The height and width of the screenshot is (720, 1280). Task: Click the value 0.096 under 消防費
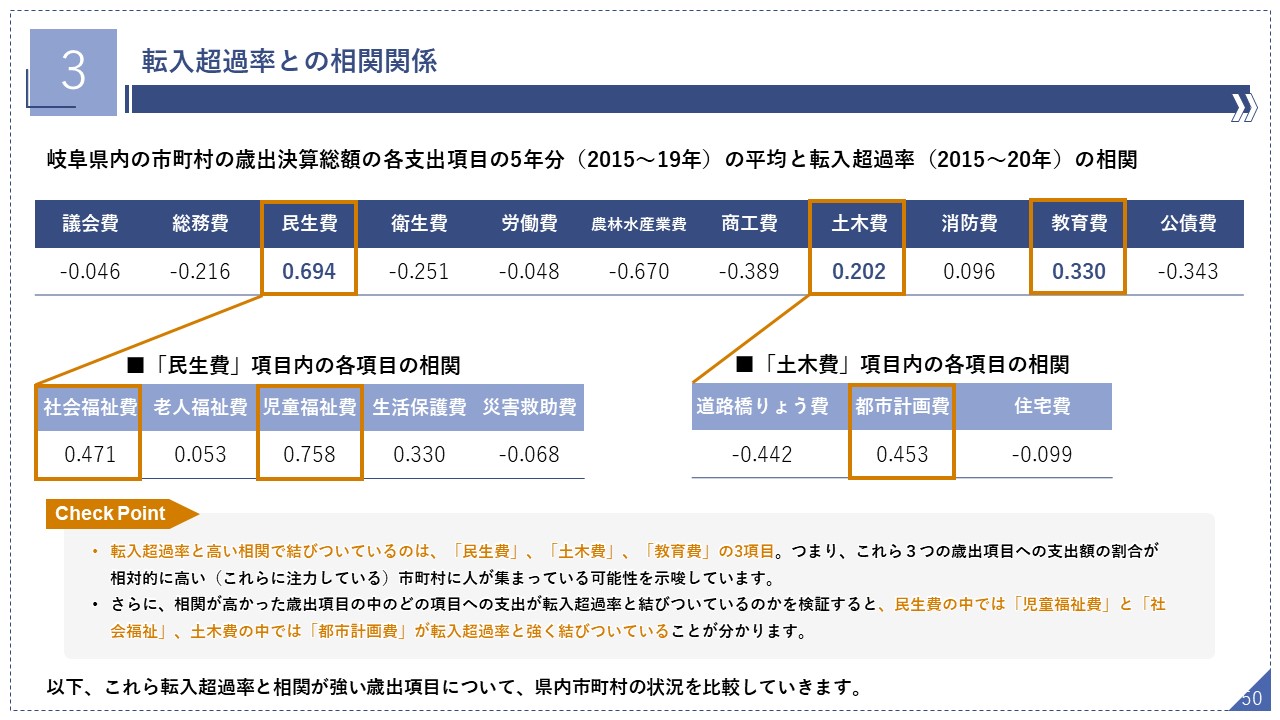tap(970, 271)
